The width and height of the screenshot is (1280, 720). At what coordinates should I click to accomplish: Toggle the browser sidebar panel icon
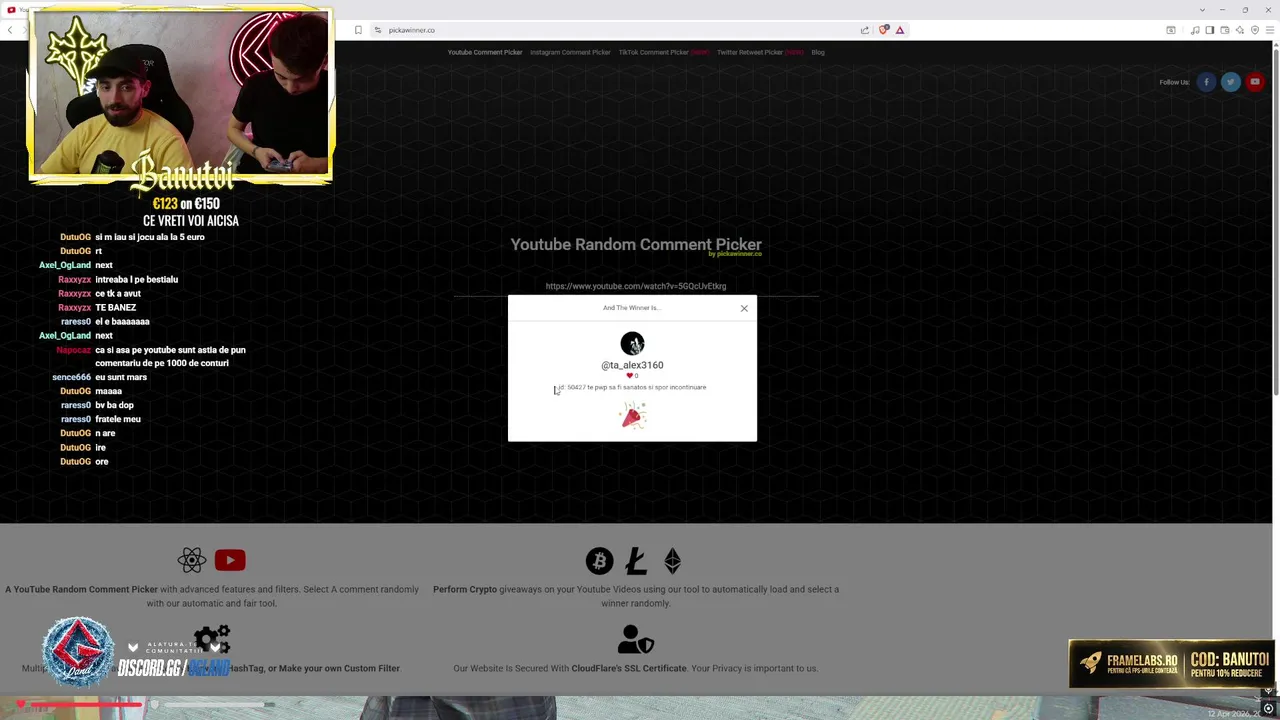(1209, 30)
